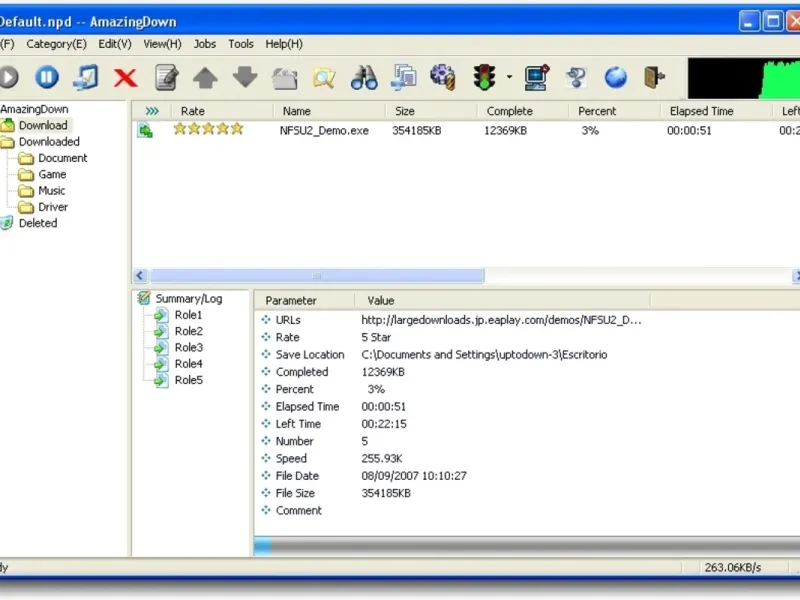Click the globe browser icon

[616, 78]
